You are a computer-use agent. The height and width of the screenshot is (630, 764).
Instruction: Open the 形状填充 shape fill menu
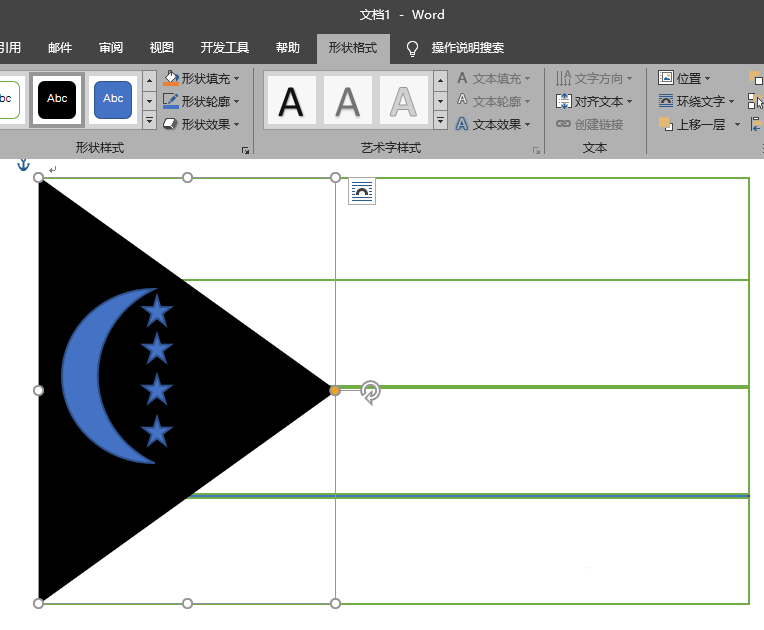(201, 78)
